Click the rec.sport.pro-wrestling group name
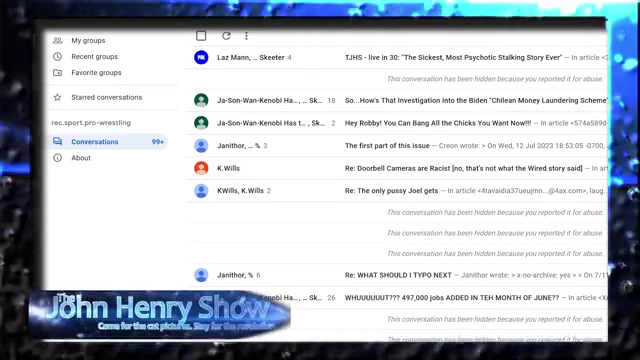 [91, 122]
